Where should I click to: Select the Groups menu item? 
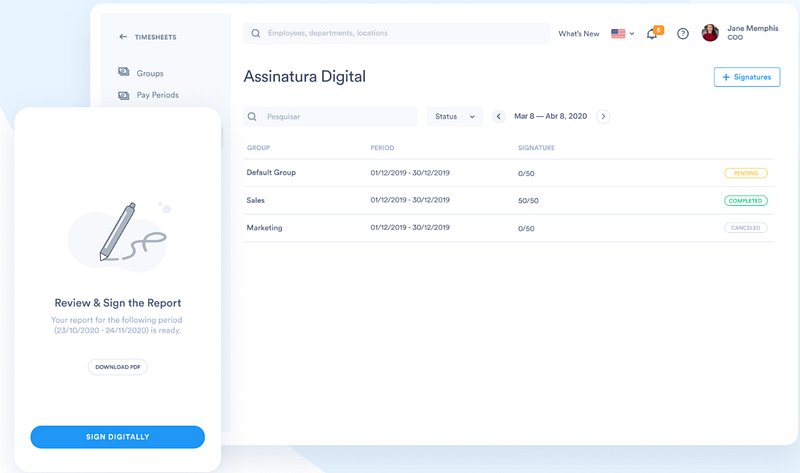(x=150, y=73)
